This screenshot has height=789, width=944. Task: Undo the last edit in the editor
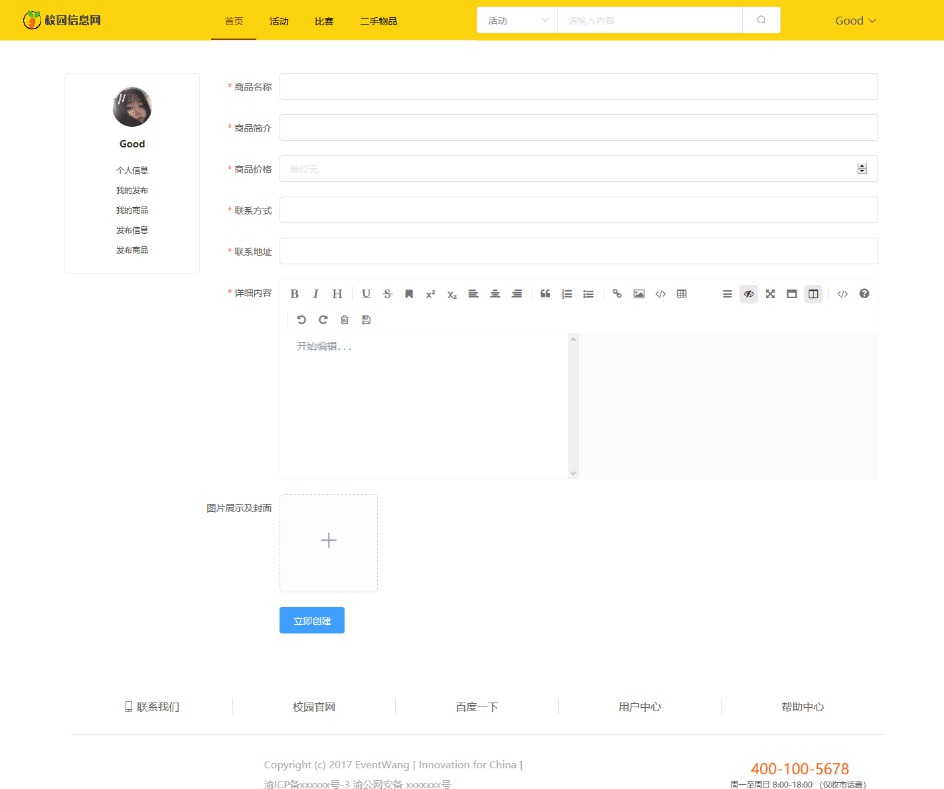click(x=301, y=318)
